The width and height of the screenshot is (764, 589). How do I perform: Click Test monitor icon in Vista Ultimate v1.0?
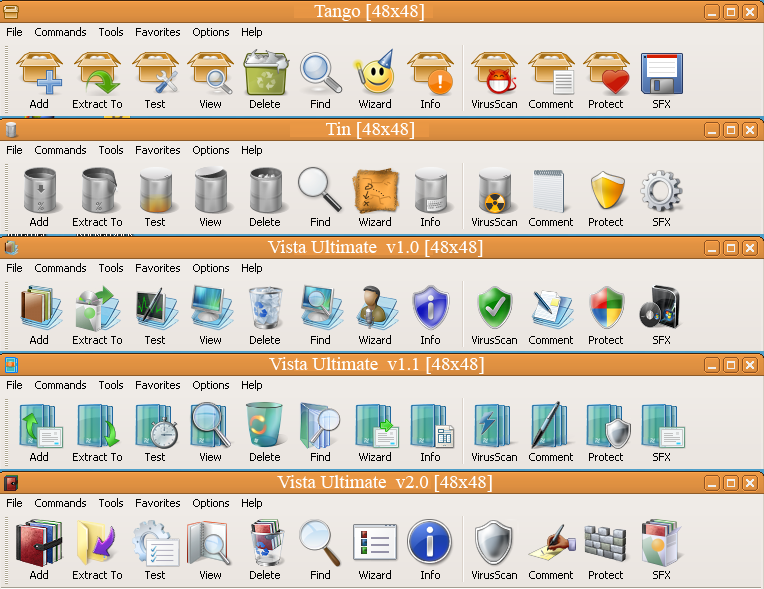[x=157, y=308]
